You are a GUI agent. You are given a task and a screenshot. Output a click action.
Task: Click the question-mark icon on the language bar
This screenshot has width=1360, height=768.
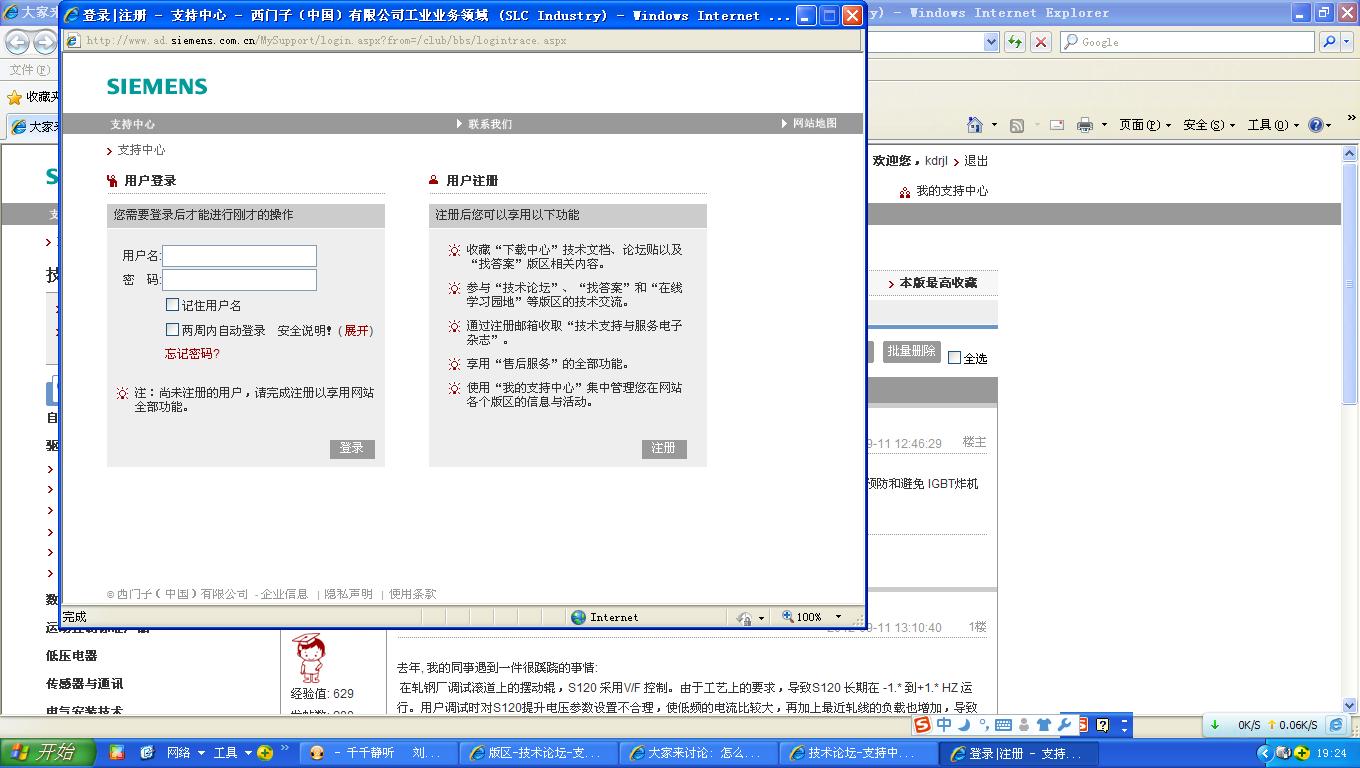click(1103, 725)
